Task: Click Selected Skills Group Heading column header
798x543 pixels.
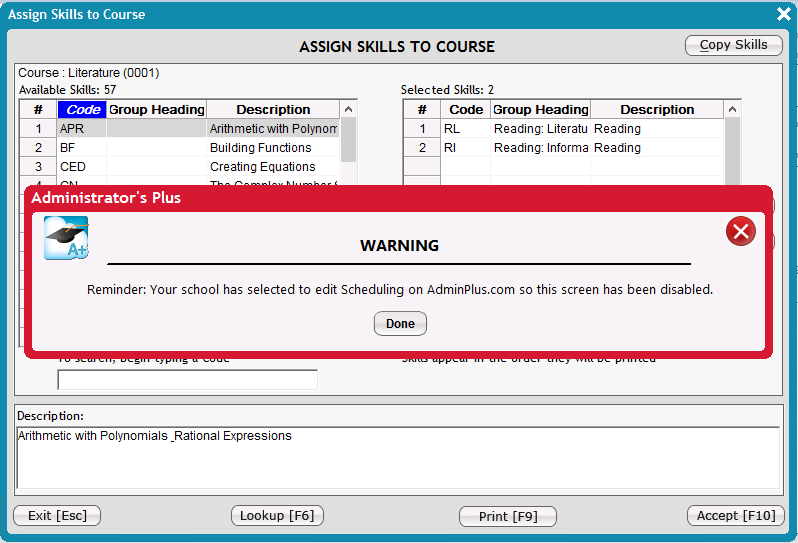Action: click(540, 109)
